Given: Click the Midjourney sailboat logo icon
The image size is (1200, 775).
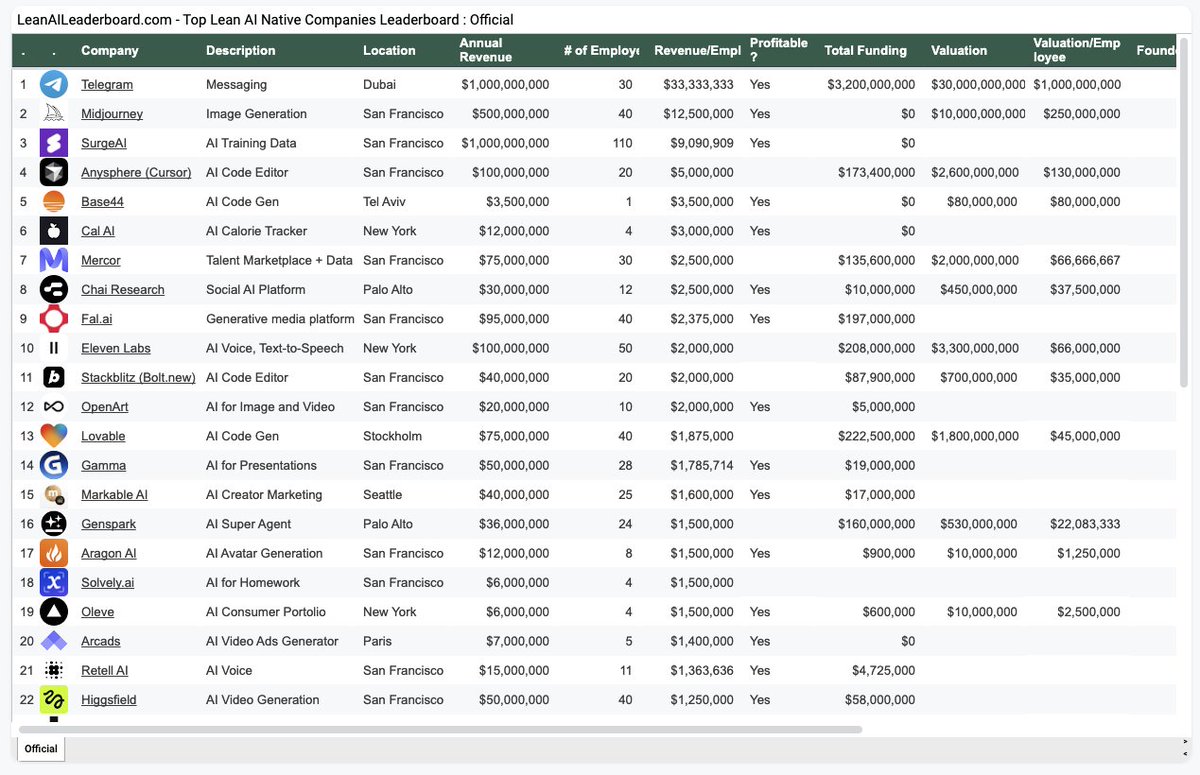Looking at the screenshot, I should coord(54,114).
